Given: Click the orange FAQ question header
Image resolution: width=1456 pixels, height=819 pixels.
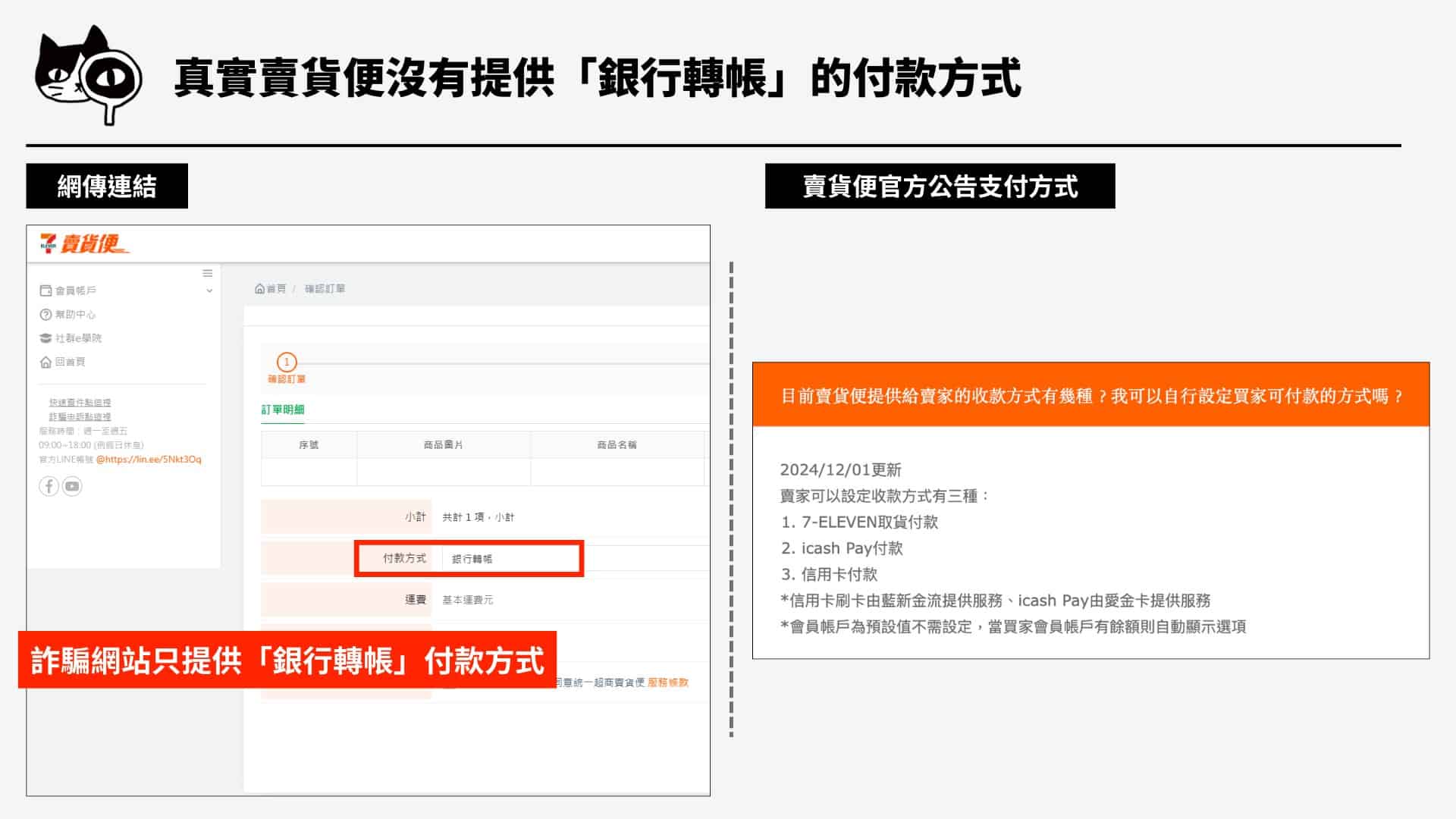Looking at the screenshot, I should pyautogui.click(x=1090, y=394).
